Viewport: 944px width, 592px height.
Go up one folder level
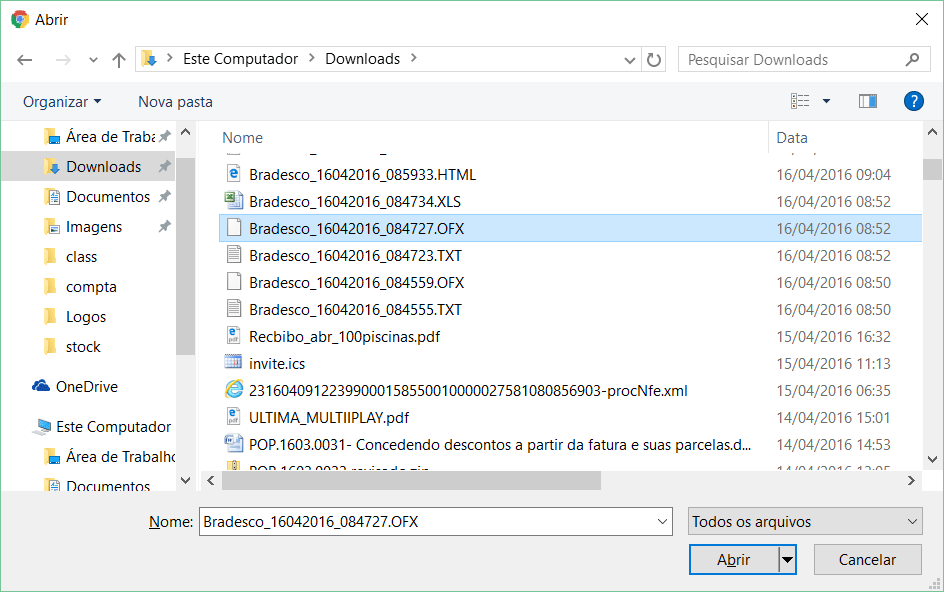point(119,60)
